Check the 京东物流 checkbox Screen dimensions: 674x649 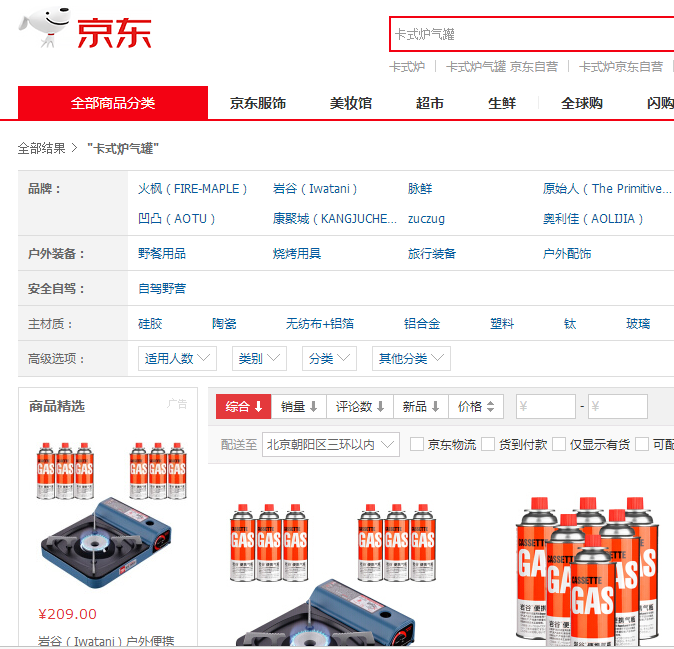pyautogui.click(x=417, y=444)
